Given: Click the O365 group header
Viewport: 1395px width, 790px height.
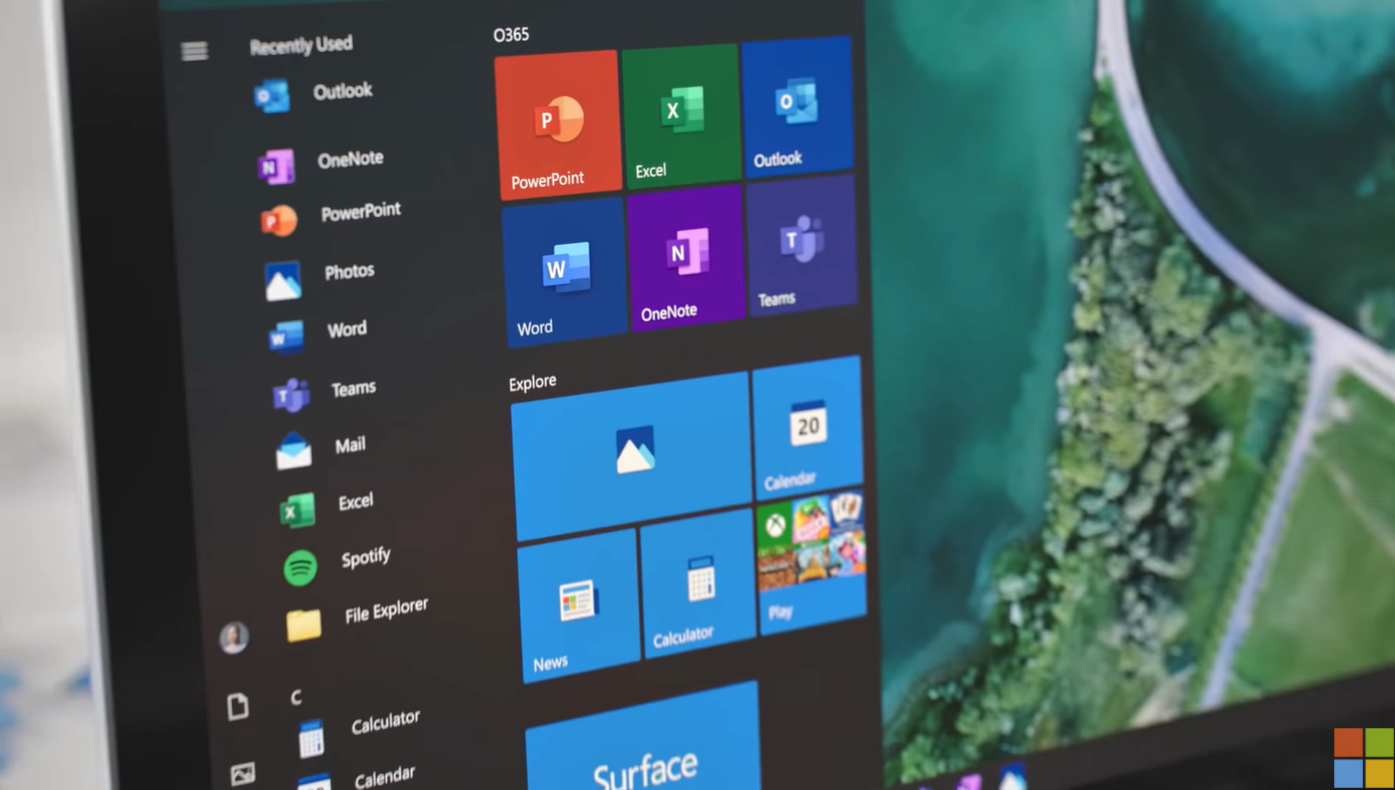Looking at the screenshot, I should tap(511, 35).
